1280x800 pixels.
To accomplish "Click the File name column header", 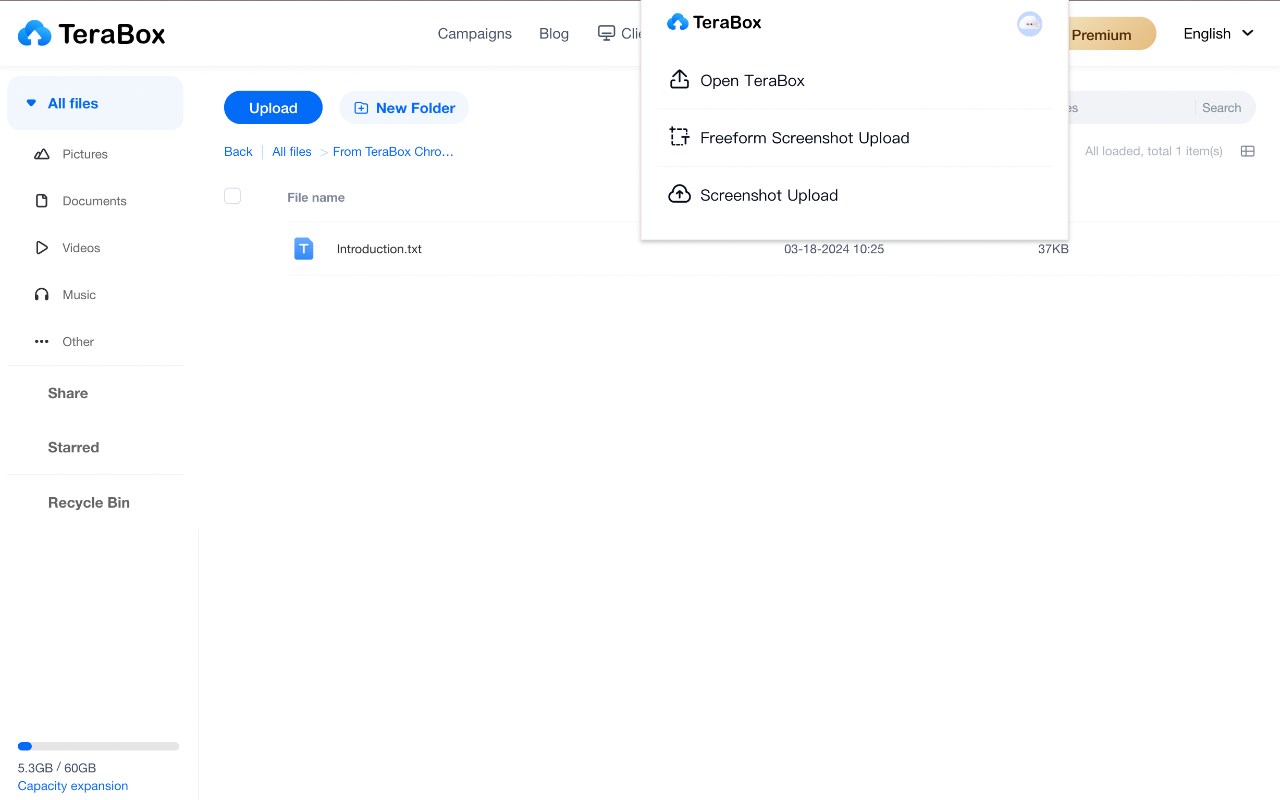I will pyautogui.click(x=316, y=197).
